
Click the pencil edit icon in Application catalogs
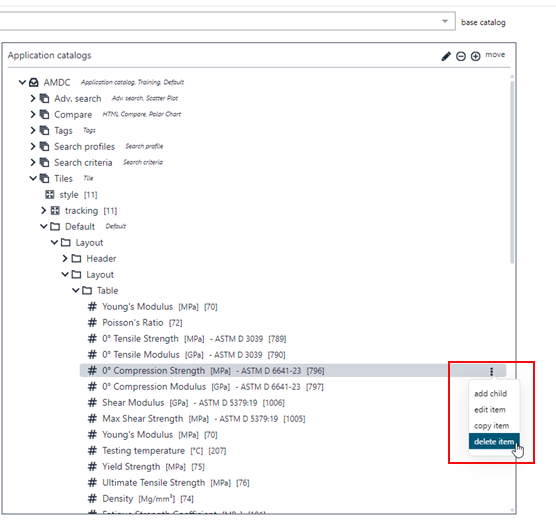[446, 56]
